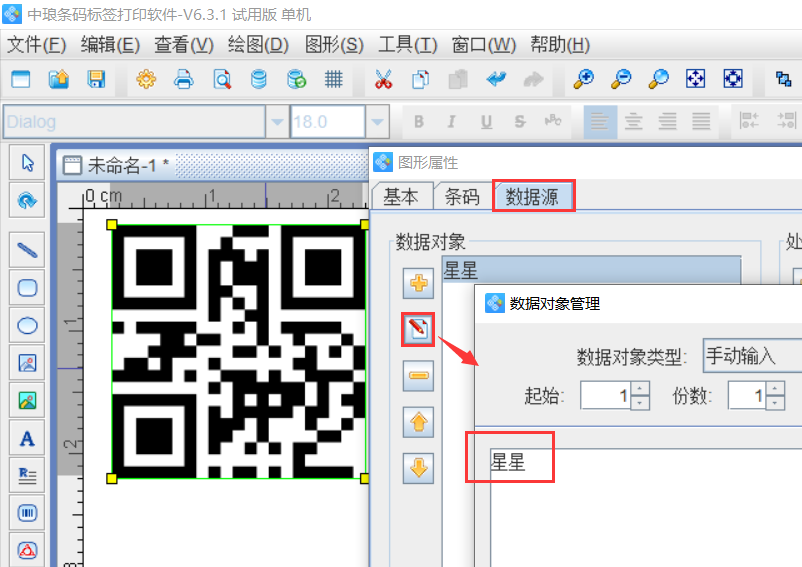Select the text tool letter A
Viewport: 802px width, 567px height.
[x=27, y=439]
